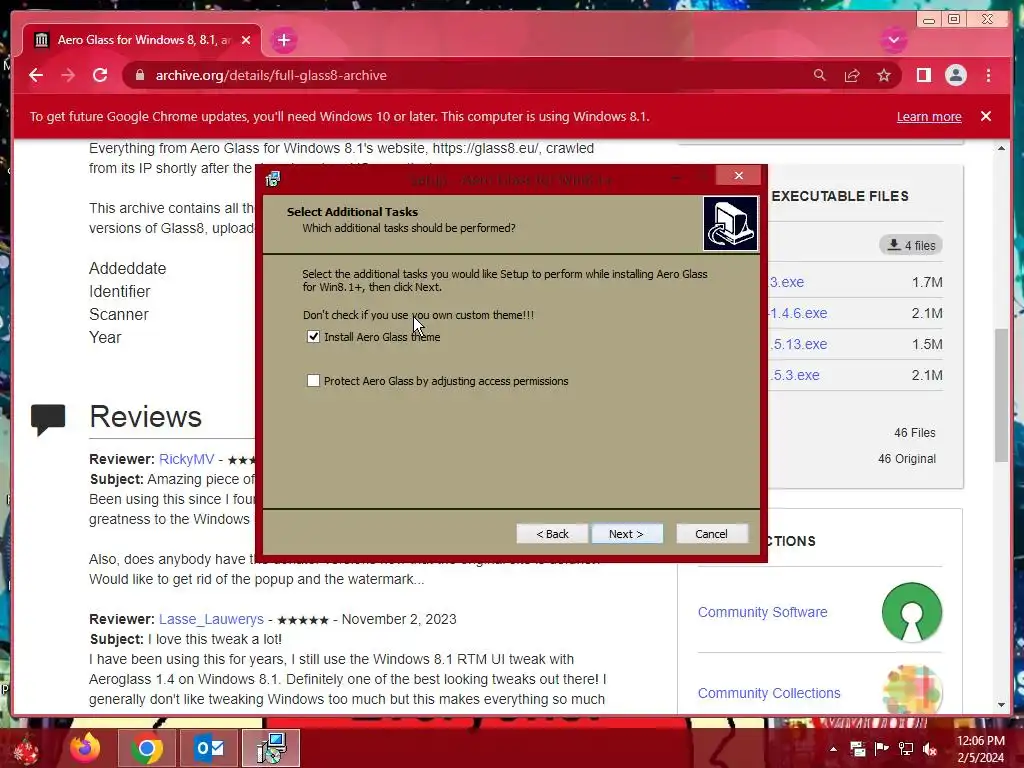
Task: Open the 1.4.6.exe download link
Action: 798,313
